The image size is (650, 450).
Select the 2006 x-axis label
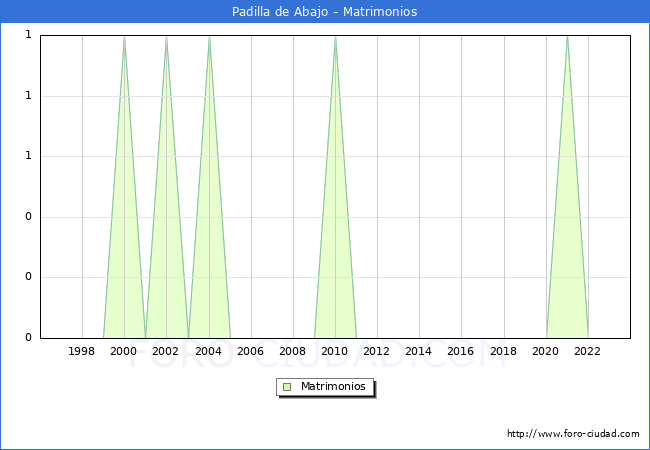tap(250, 351)
